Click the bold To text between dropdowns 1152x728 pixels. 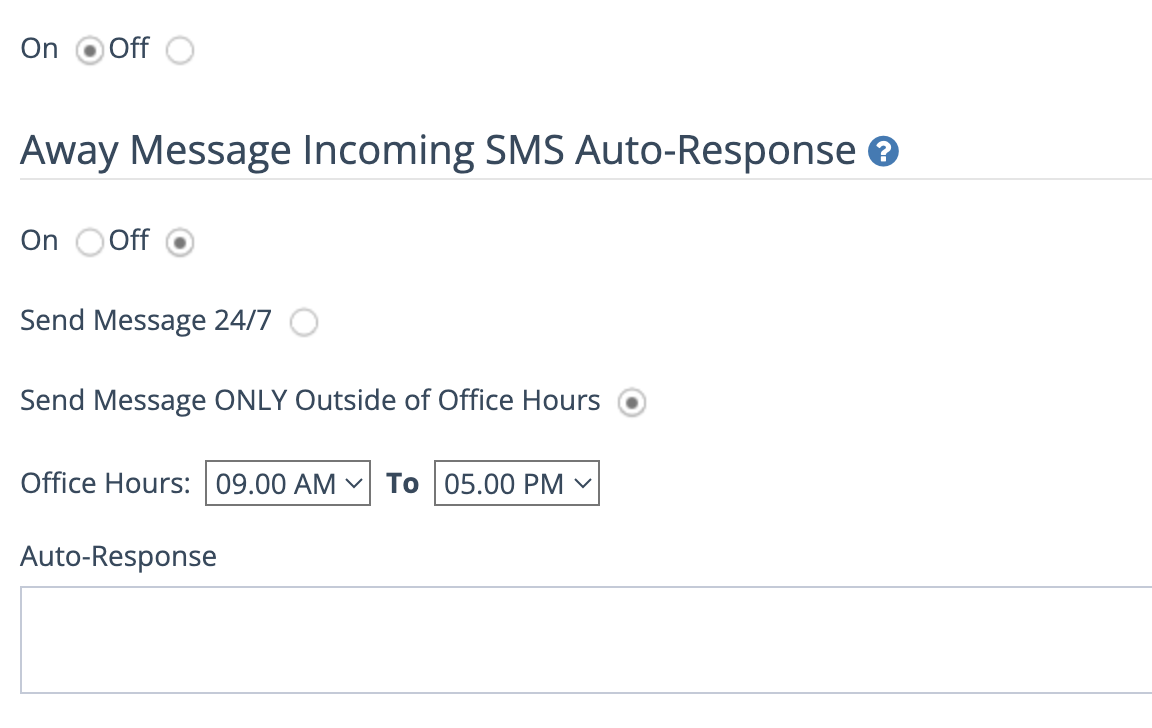(403, 483)
